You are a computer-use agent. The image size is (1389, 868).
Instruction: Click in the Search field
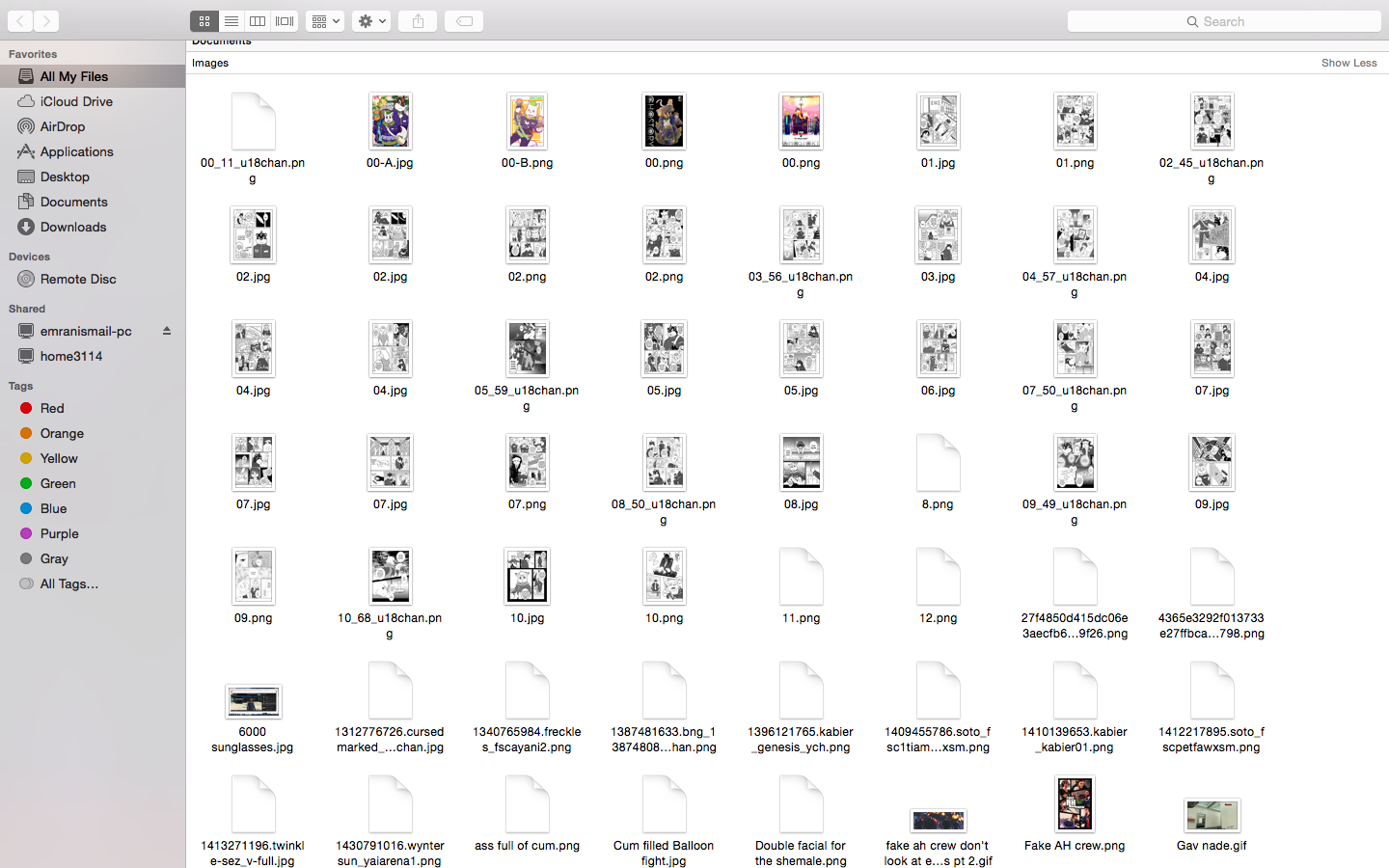coord(1224,21)
